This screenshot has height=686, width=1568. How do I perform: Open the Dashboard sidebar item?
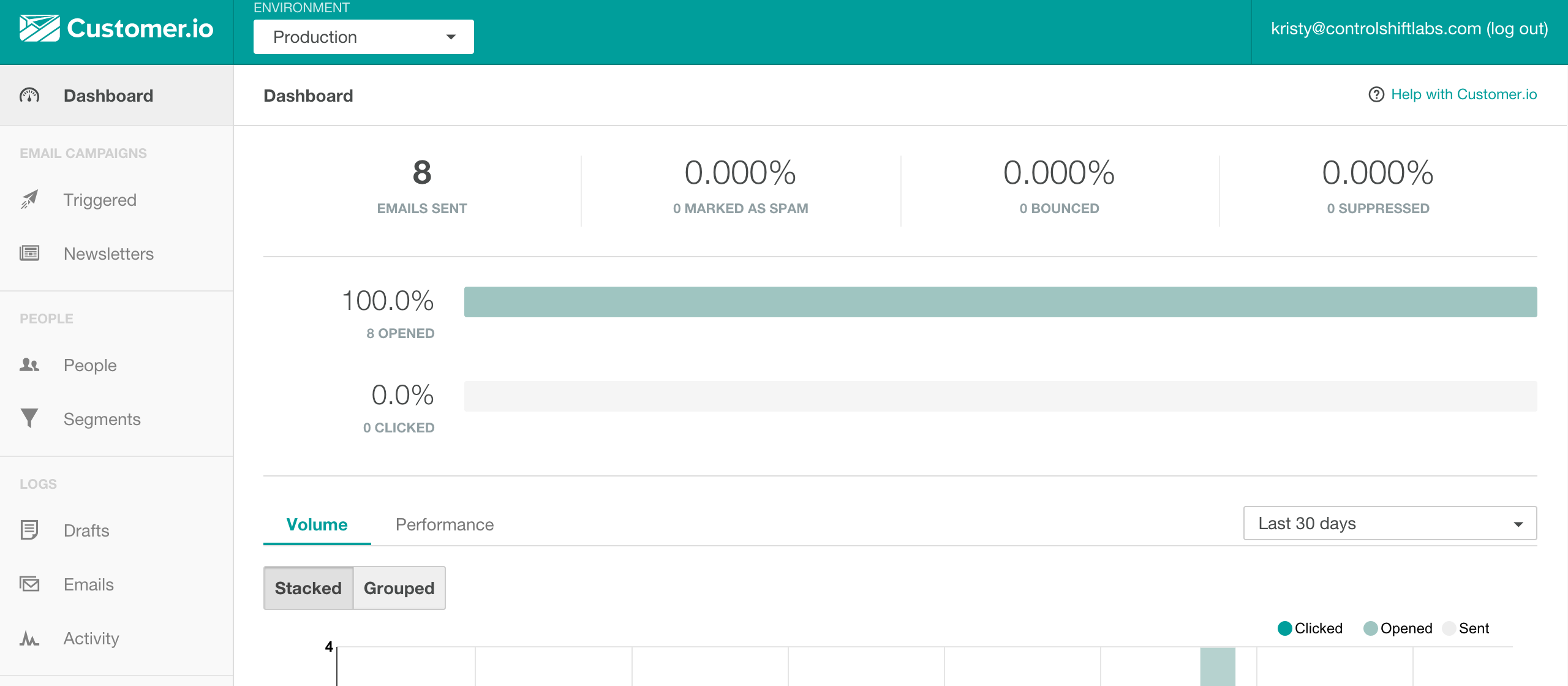(116, 96)
